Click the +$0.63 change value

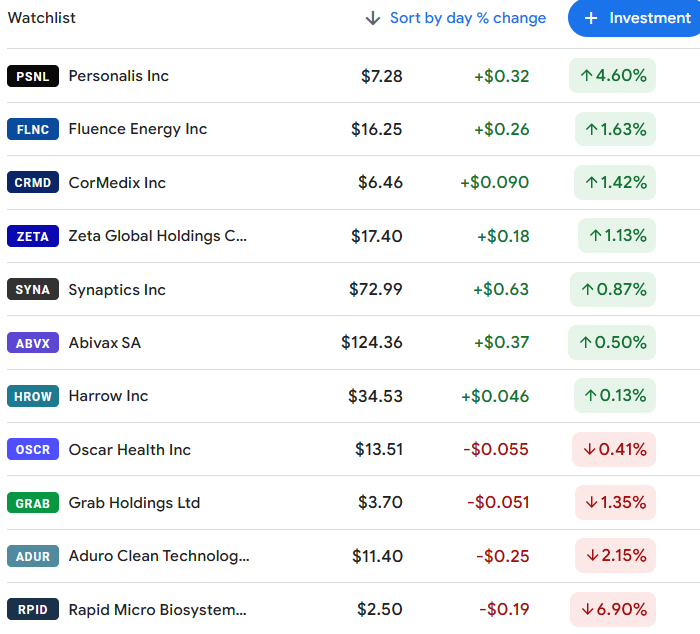tap(501, 289)
